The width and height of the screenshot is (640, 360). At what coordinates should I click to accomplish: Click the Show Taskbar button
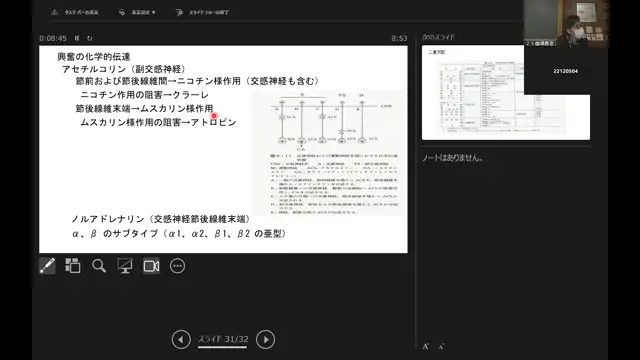point(76,12)
